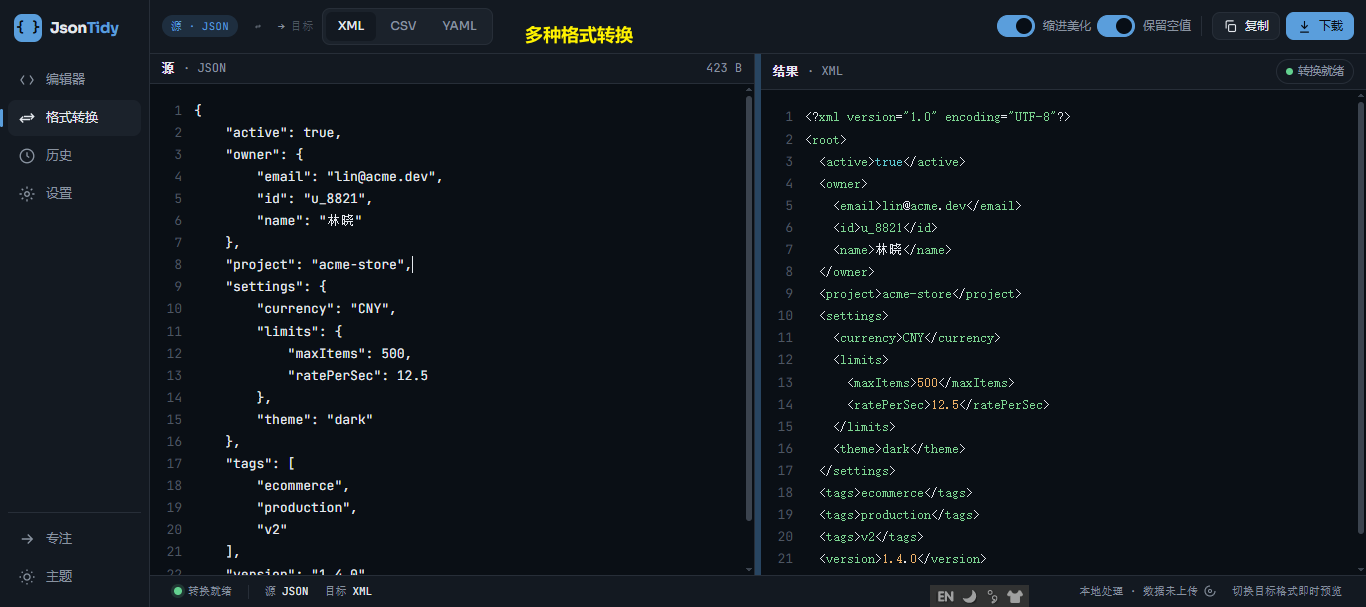
Task: Click the code brackets icon beside 编辑器
Action: pos(27,80)
